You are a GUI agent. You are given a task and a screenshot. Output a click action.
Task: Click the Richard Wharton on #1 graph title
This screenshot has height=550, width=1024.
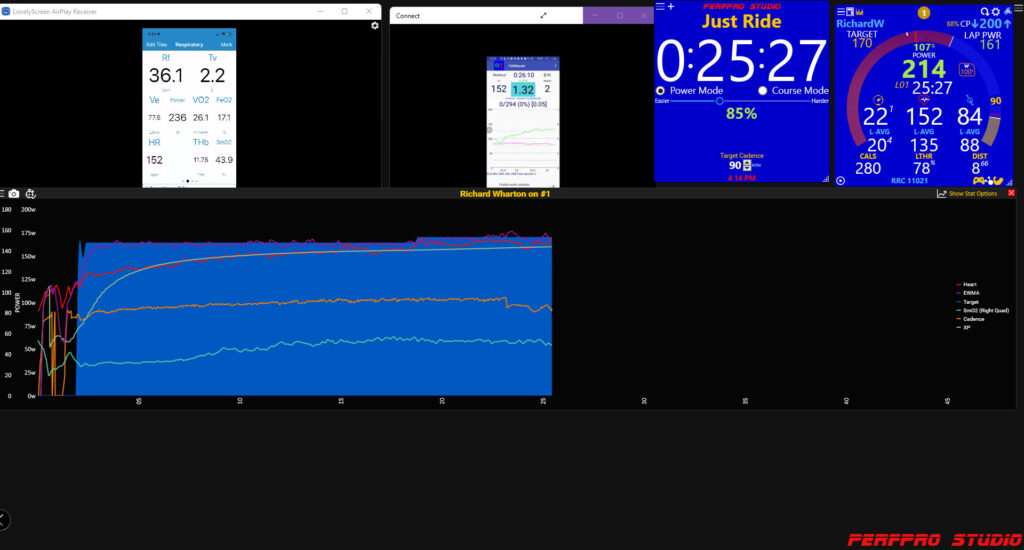[505, 194]
